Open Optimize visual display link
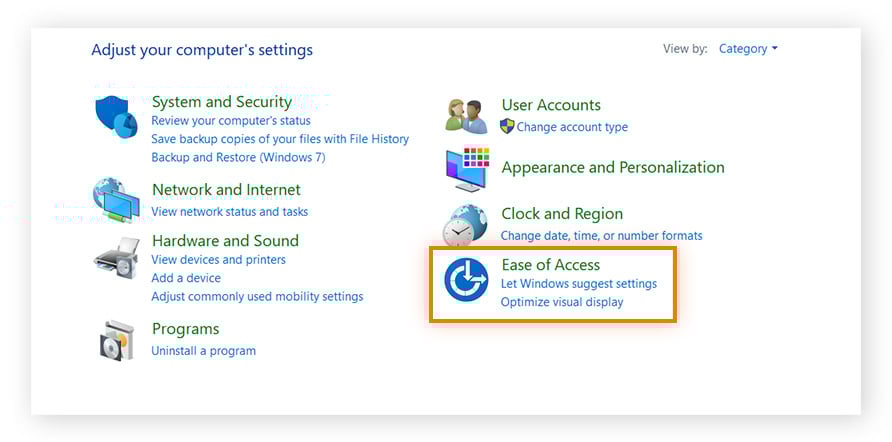The width and height of the screenshot is (892, 442). pyautogui.click(x=562, y=302)
